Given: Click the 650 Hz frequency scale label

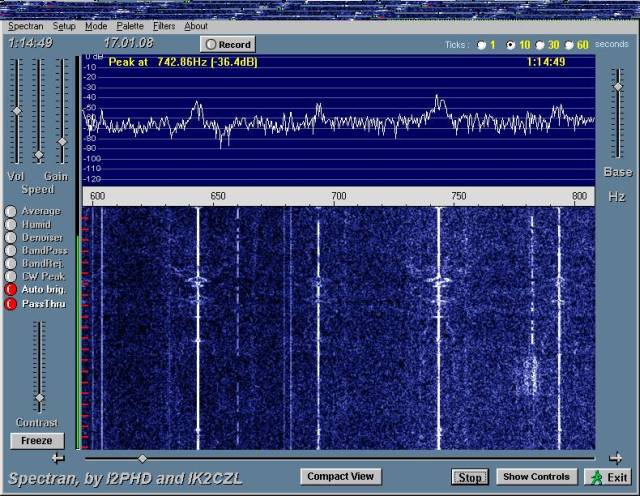Looking at the screenshot, I should [218, 196].
